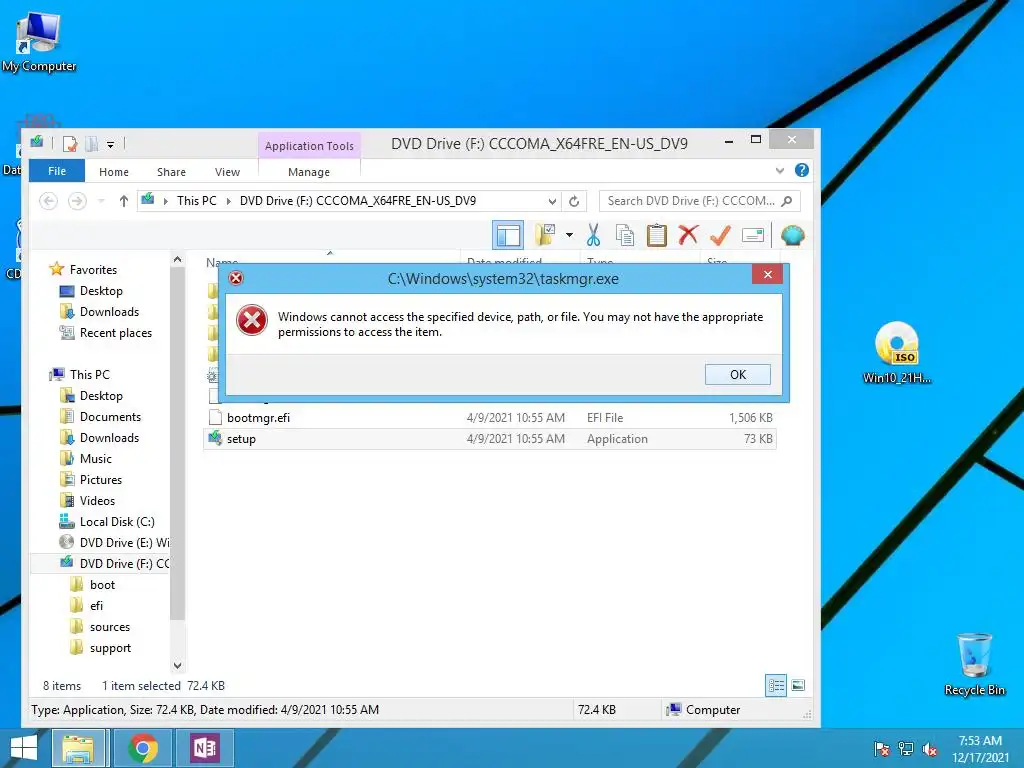
Task: Toggle the navigation pane toolbar icon
Action: tap(508, 235)
